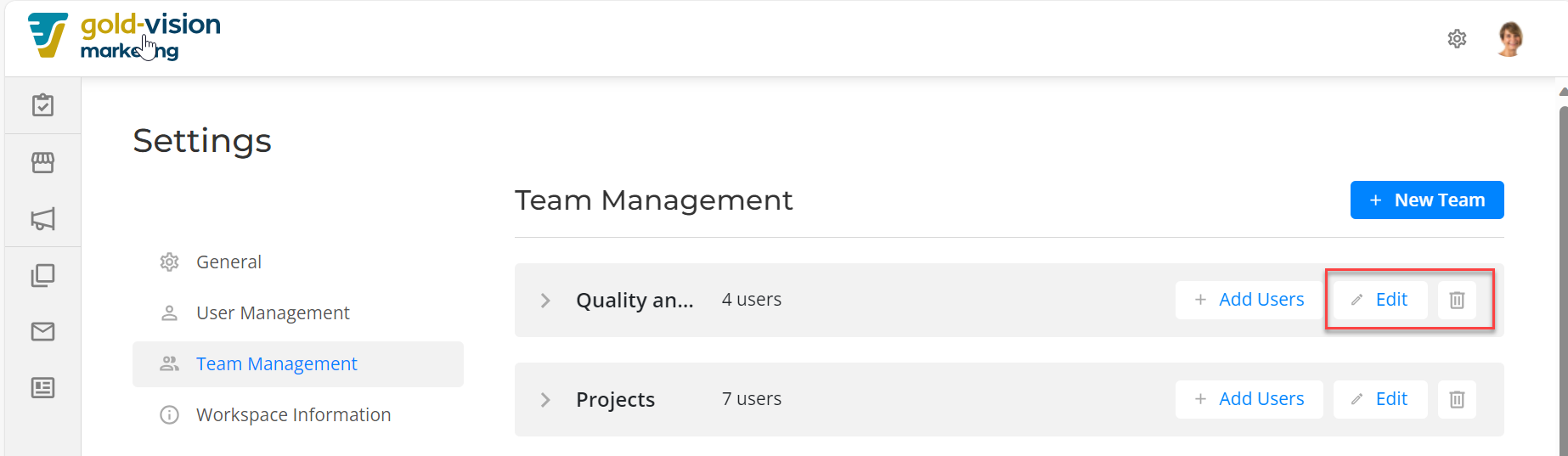Delete the Projects team via trash icon
1568x456 pixels.
pos(1457,399)
